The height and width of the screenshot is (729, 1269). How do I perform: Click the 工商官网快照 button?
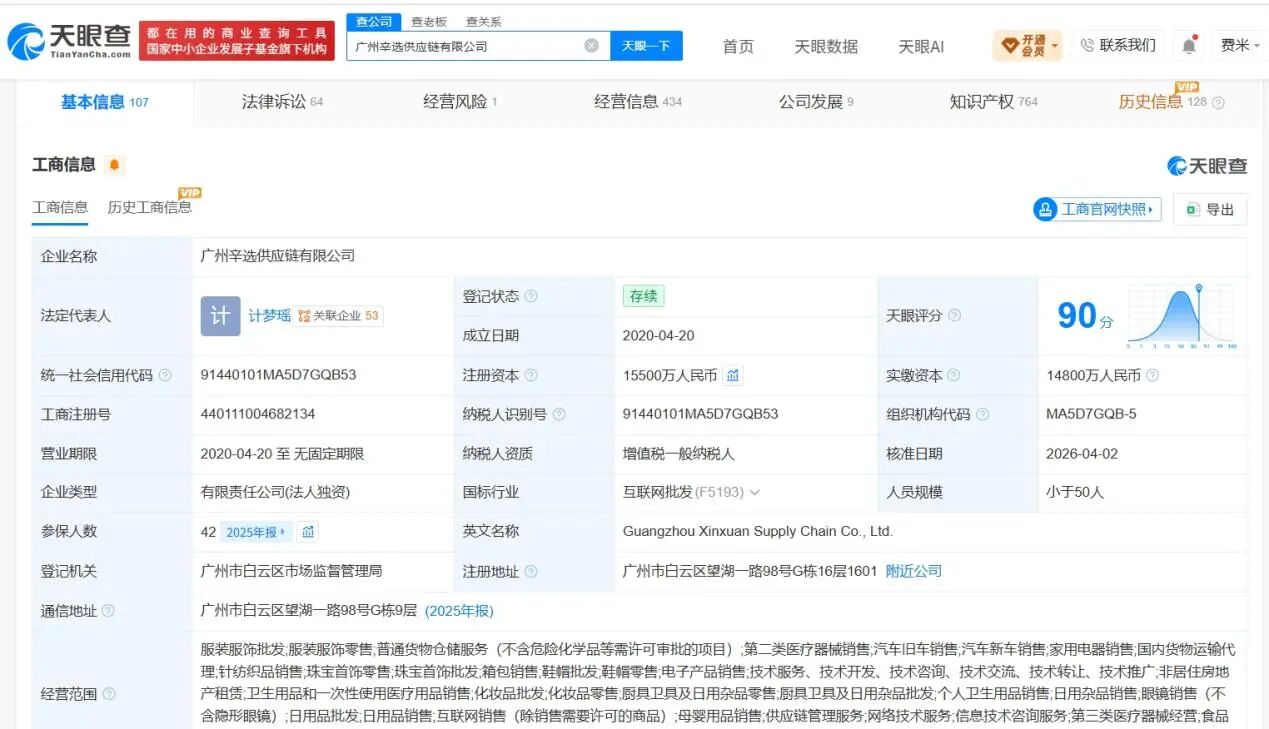(1097, 209)
